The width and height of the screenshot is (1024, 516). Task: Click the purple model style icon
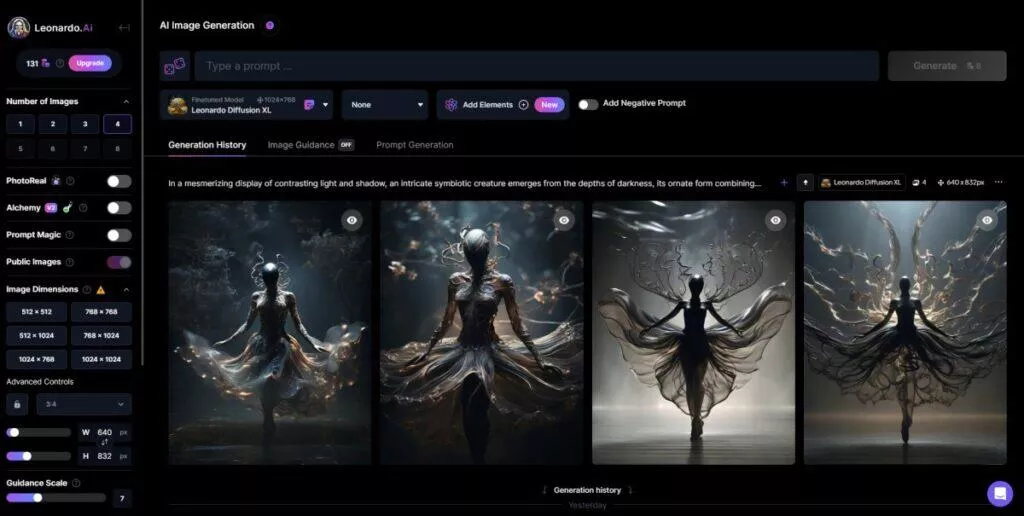point(310,105)
